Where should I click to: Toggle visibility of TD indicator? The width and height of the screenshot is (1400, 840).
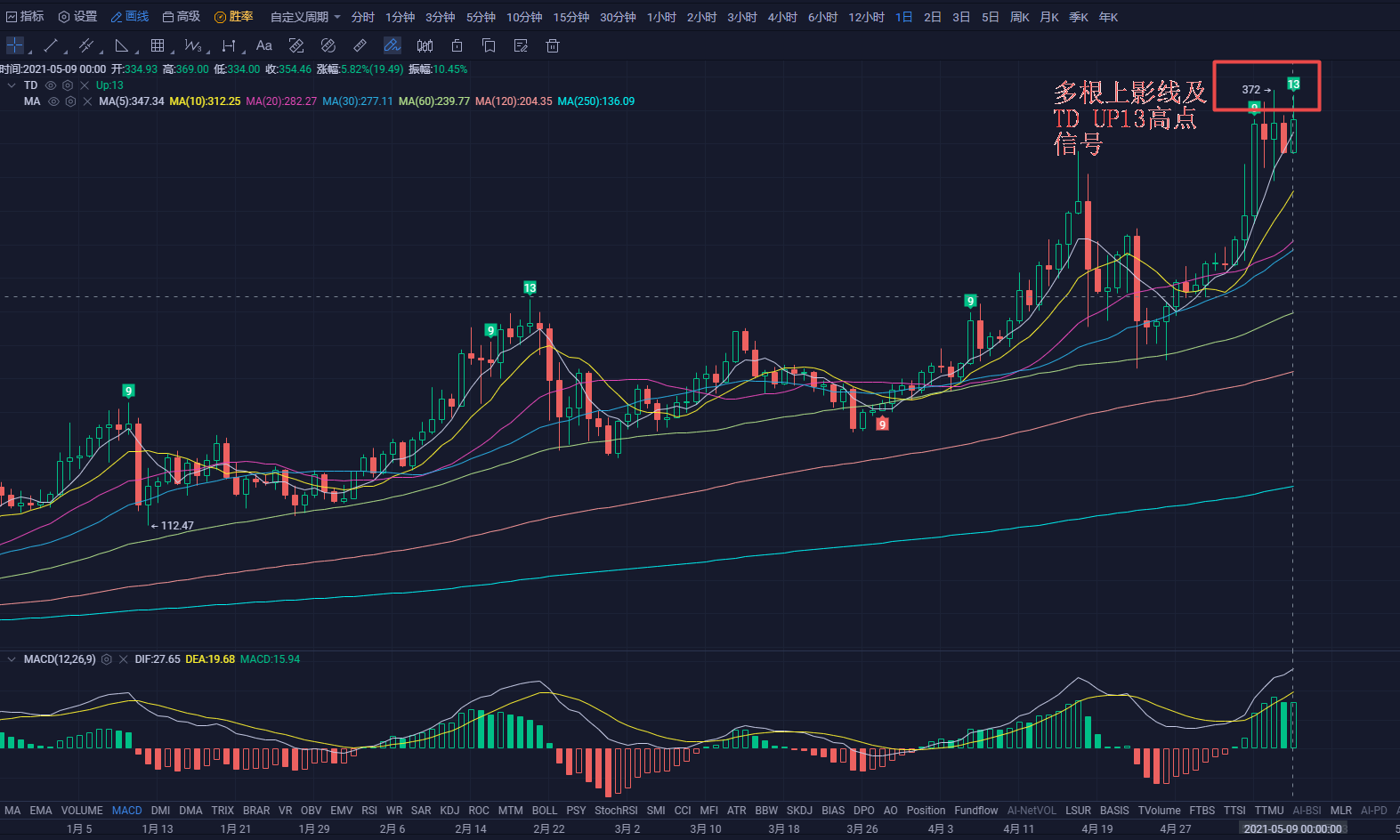(51, 85)
